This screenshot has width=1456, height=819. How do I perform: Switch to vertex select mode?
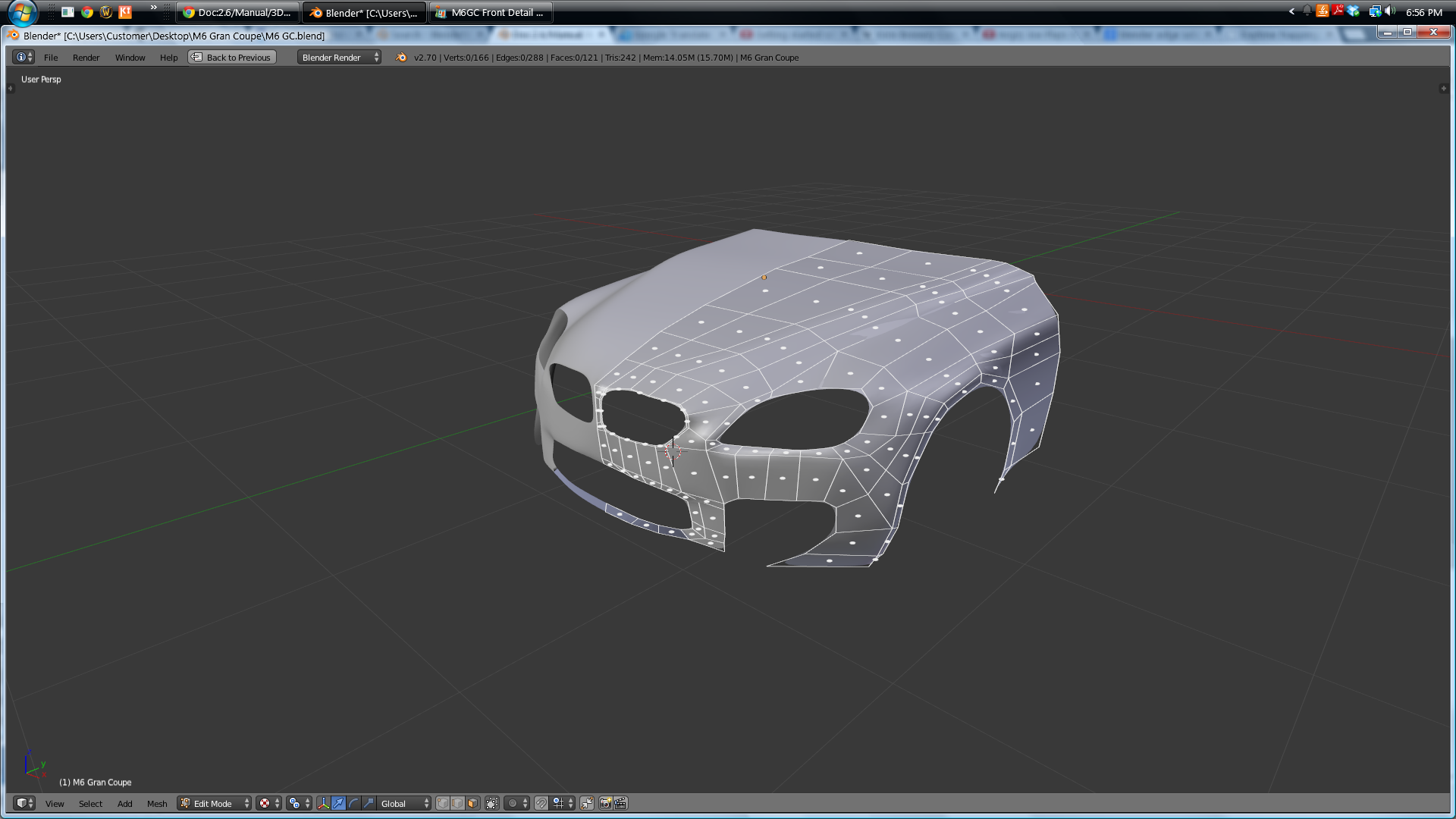443,804
